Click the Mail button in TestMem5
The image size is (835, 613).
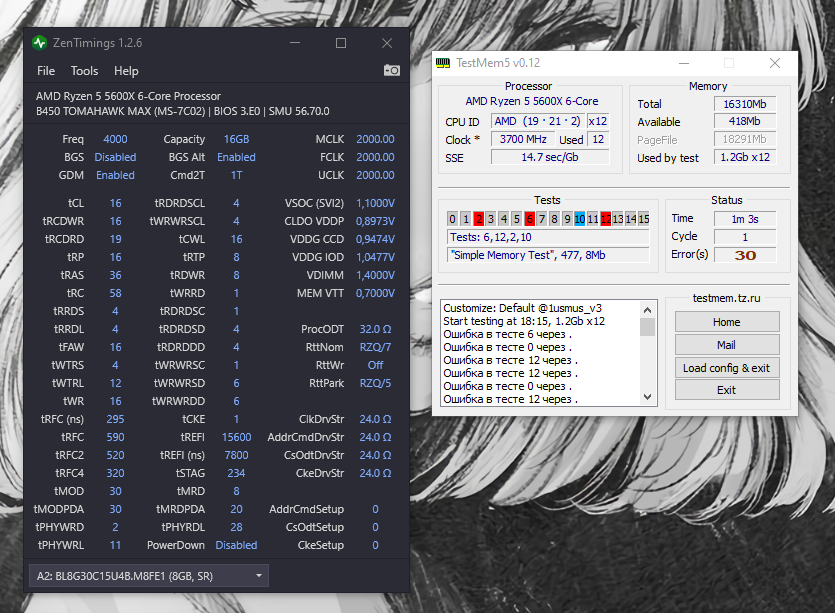[727, 345]
